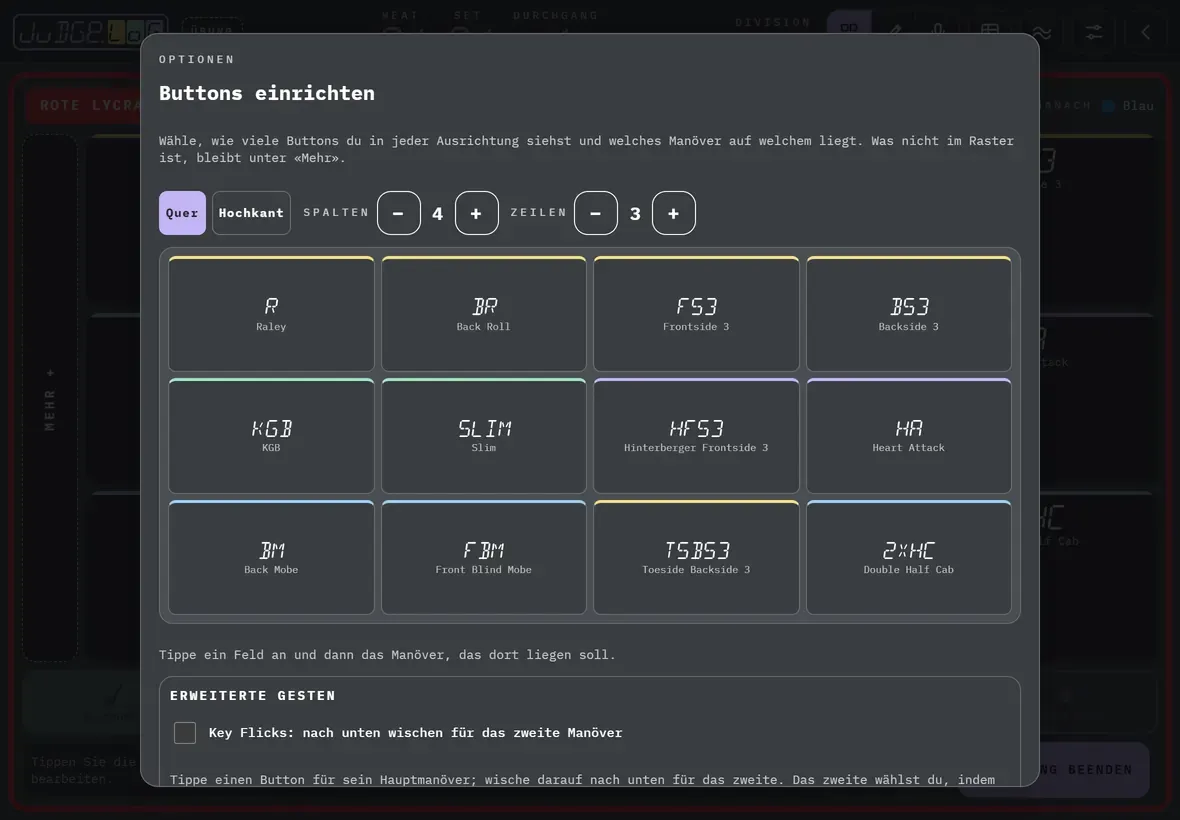Click the Spalten value 4
This screenshot has height=820, width=1180.
437,214
